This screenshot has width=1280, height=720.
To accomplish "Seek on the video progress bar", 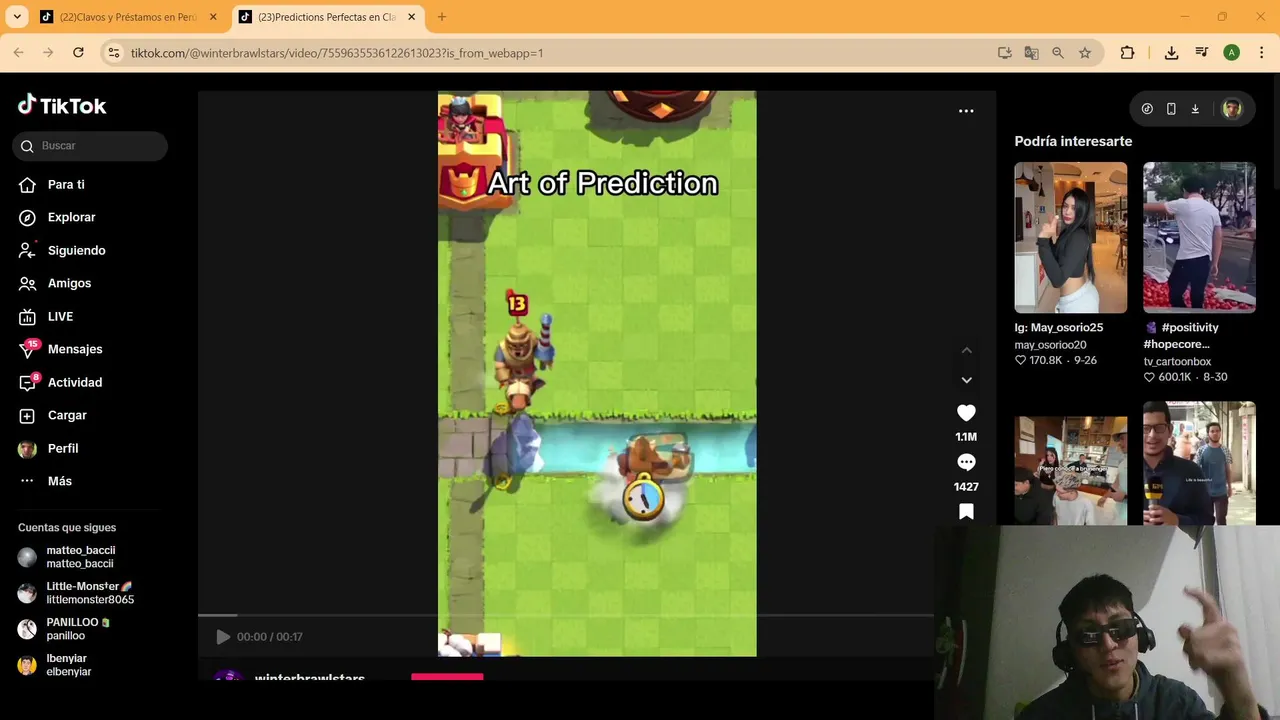I will point(566,615).
